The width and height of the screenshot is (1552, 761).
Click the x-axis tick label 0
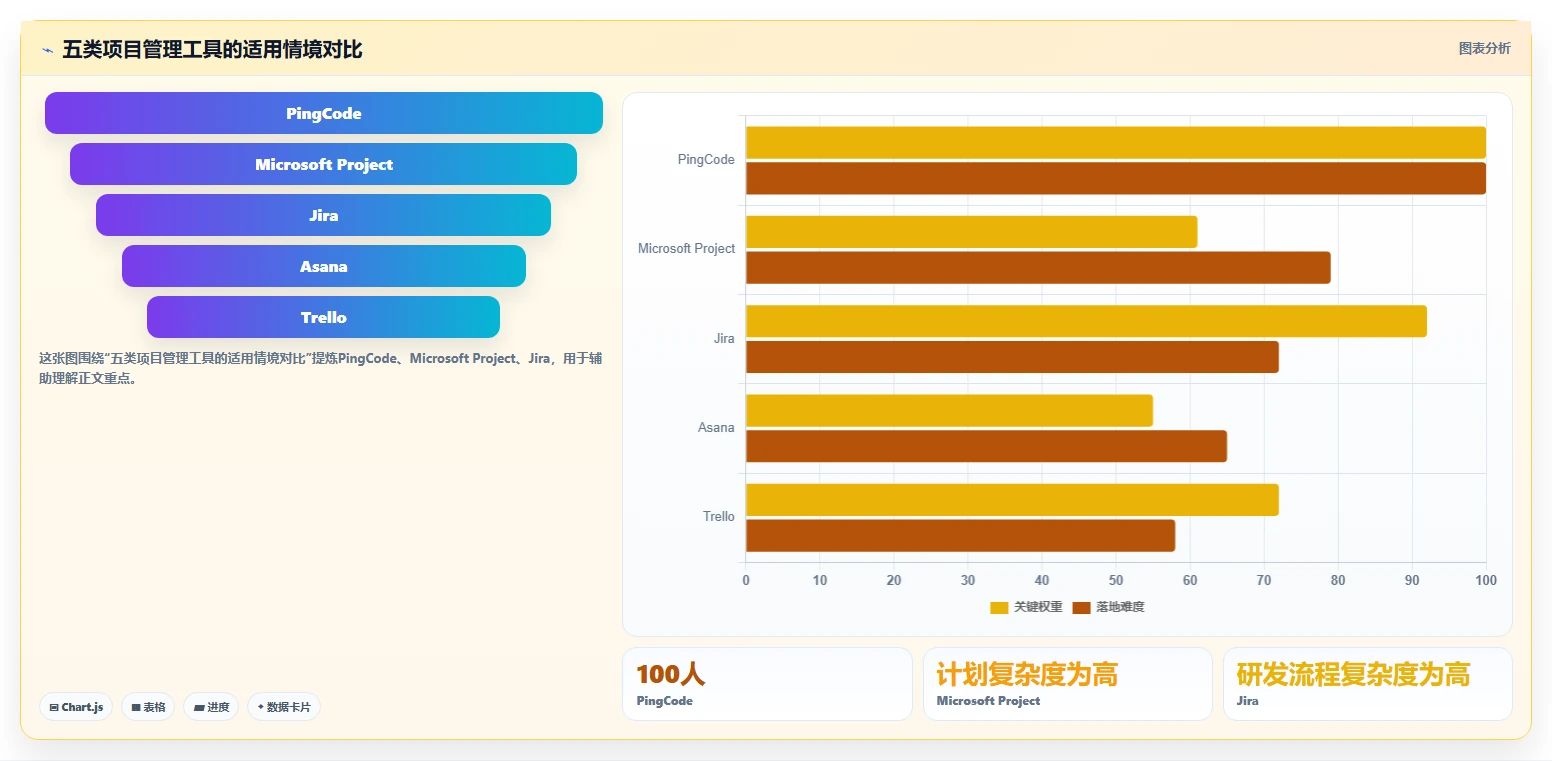tap(746, 580)
